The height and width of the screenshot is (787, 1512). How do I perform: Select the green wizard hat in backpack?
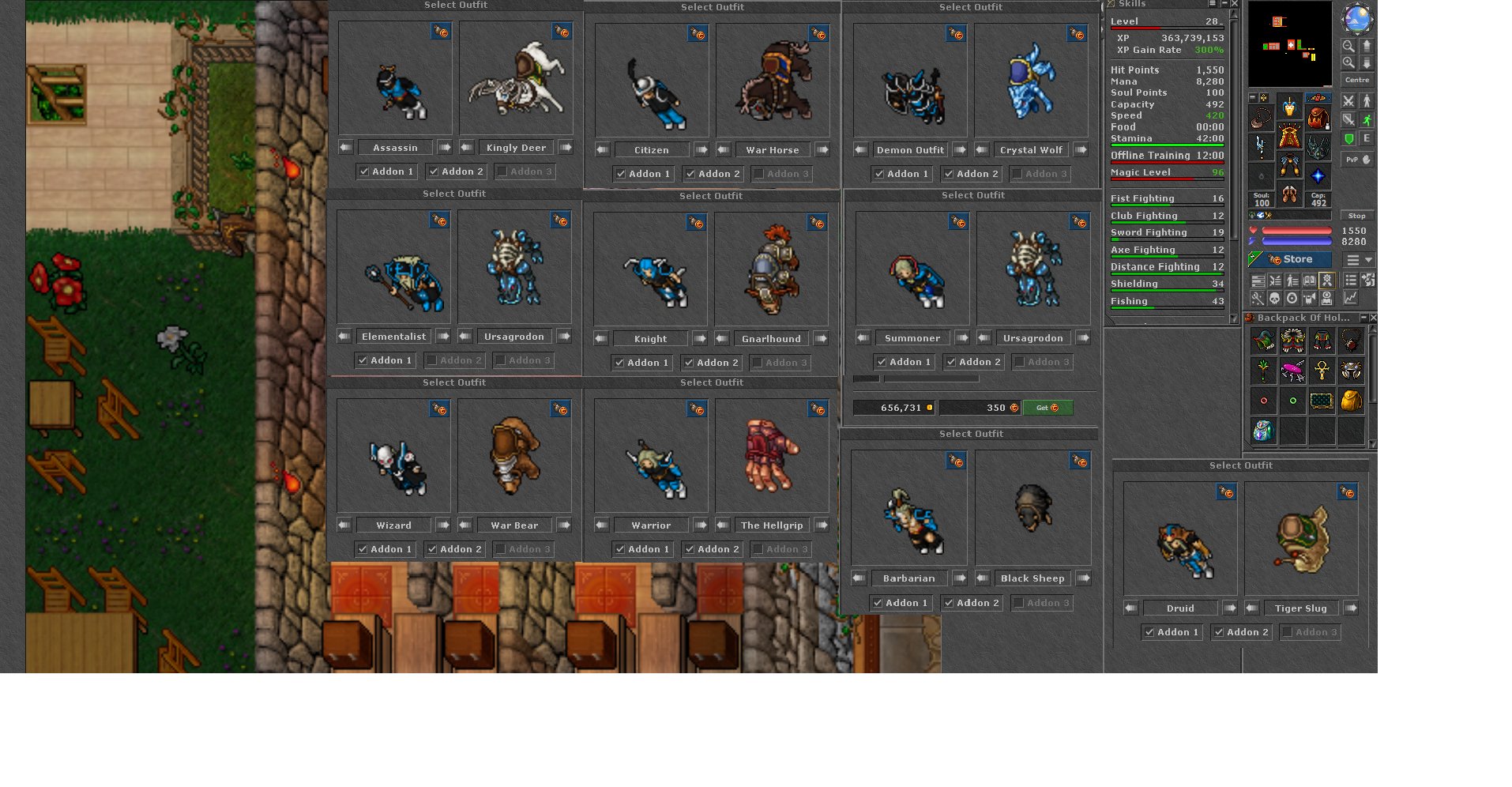point(1263,341)
